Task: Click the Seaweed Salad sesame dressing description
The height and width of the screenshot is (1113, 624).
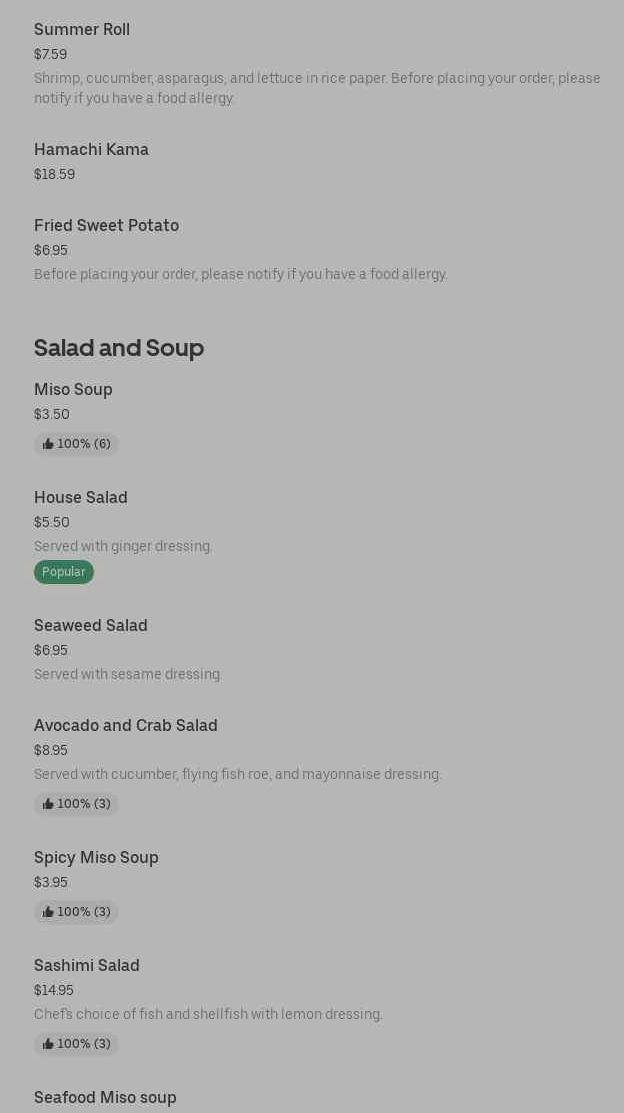Action: point(128,674)
